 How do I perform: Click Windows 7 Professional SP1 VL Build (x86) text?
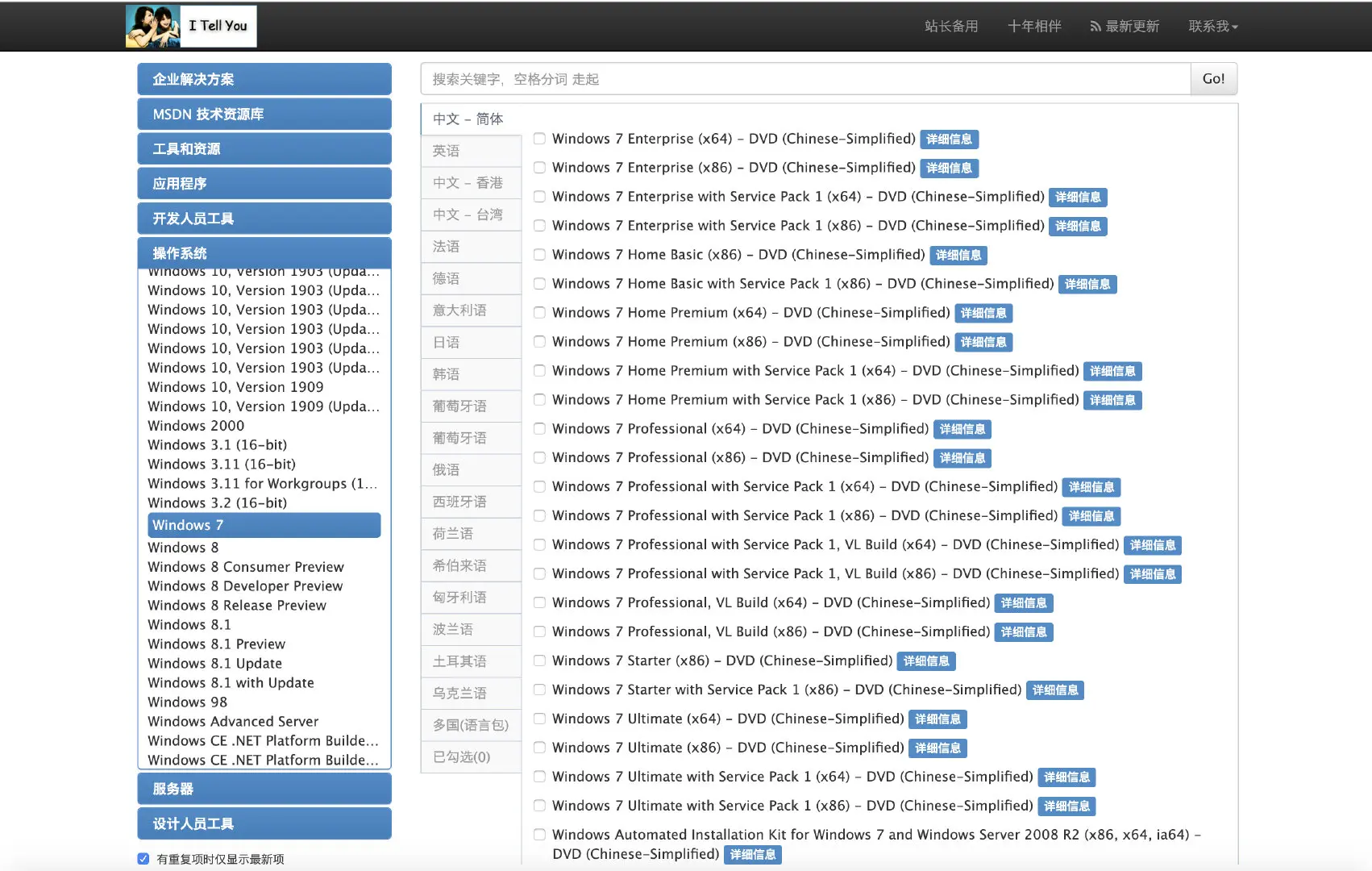click(835, 574)
